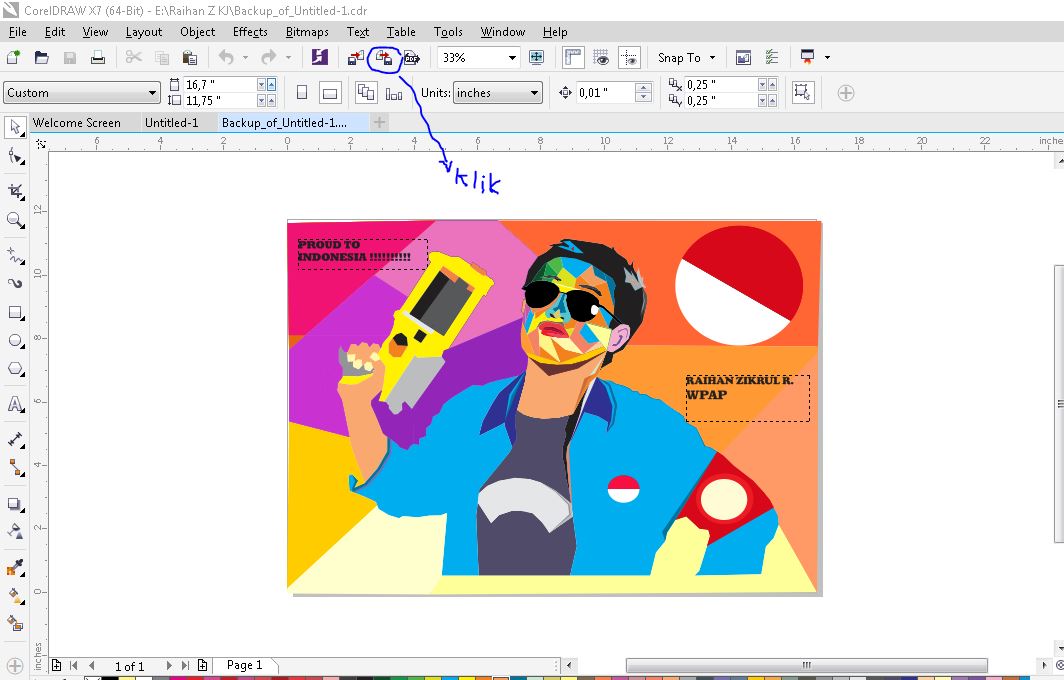Click the black swatch in color palette
Screen dimensions: 1064x680
pyautogui.click(x=110, y=677)
